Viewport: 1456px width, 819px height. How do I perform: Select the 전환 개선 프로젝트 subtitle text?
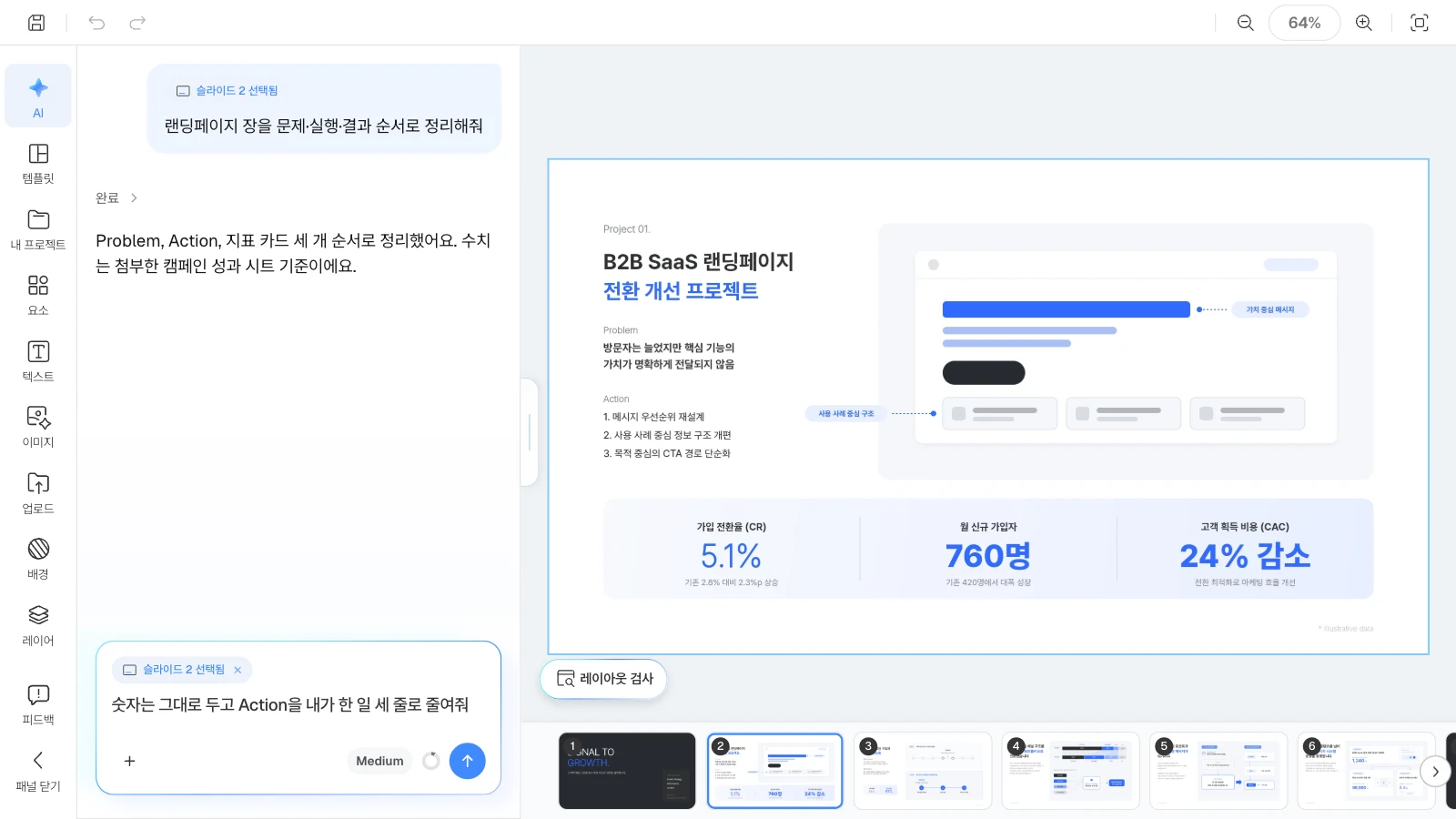coord(681,291)
